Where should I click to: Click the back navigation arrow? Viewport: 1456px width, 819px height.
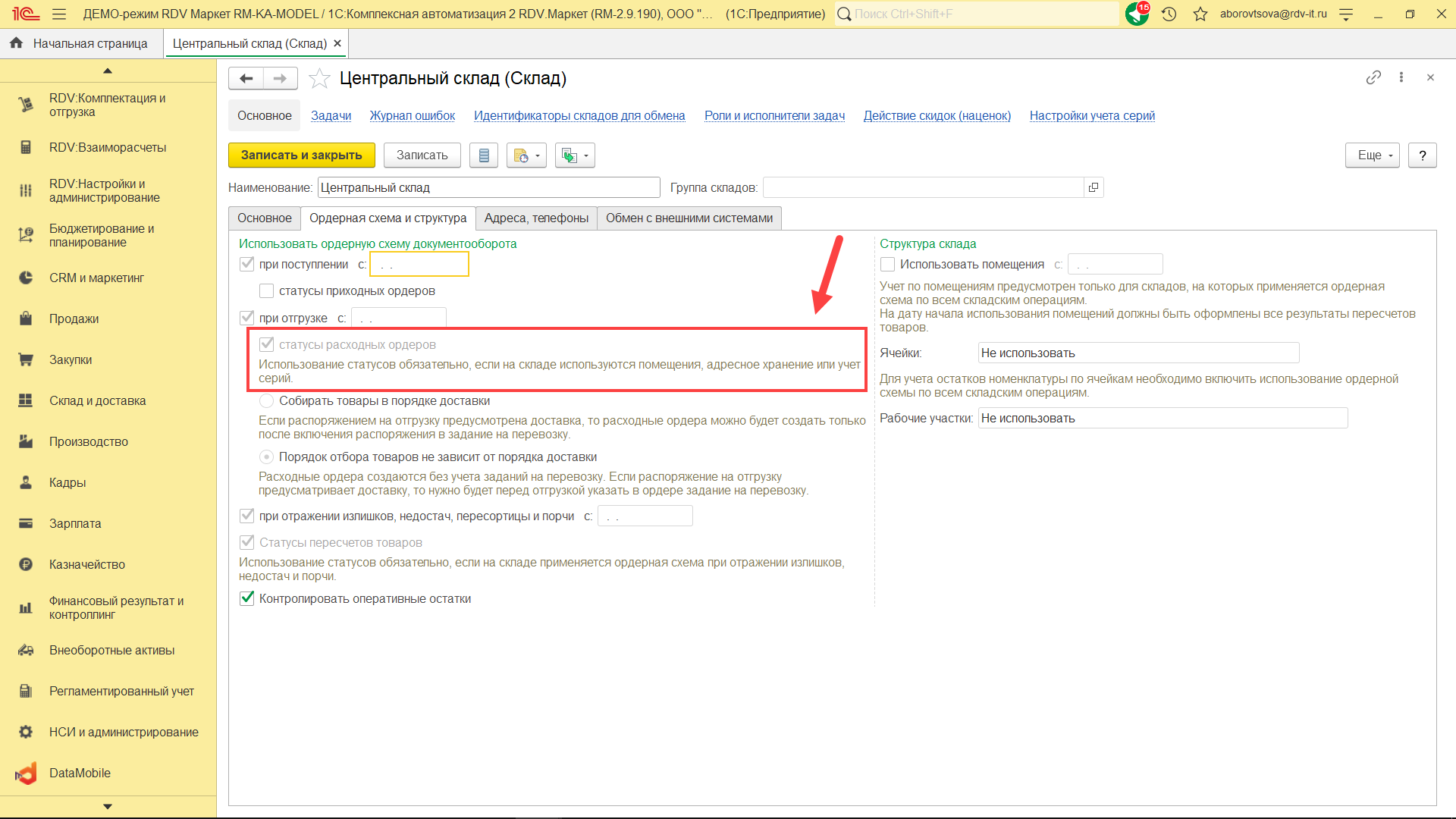[246, 78]
